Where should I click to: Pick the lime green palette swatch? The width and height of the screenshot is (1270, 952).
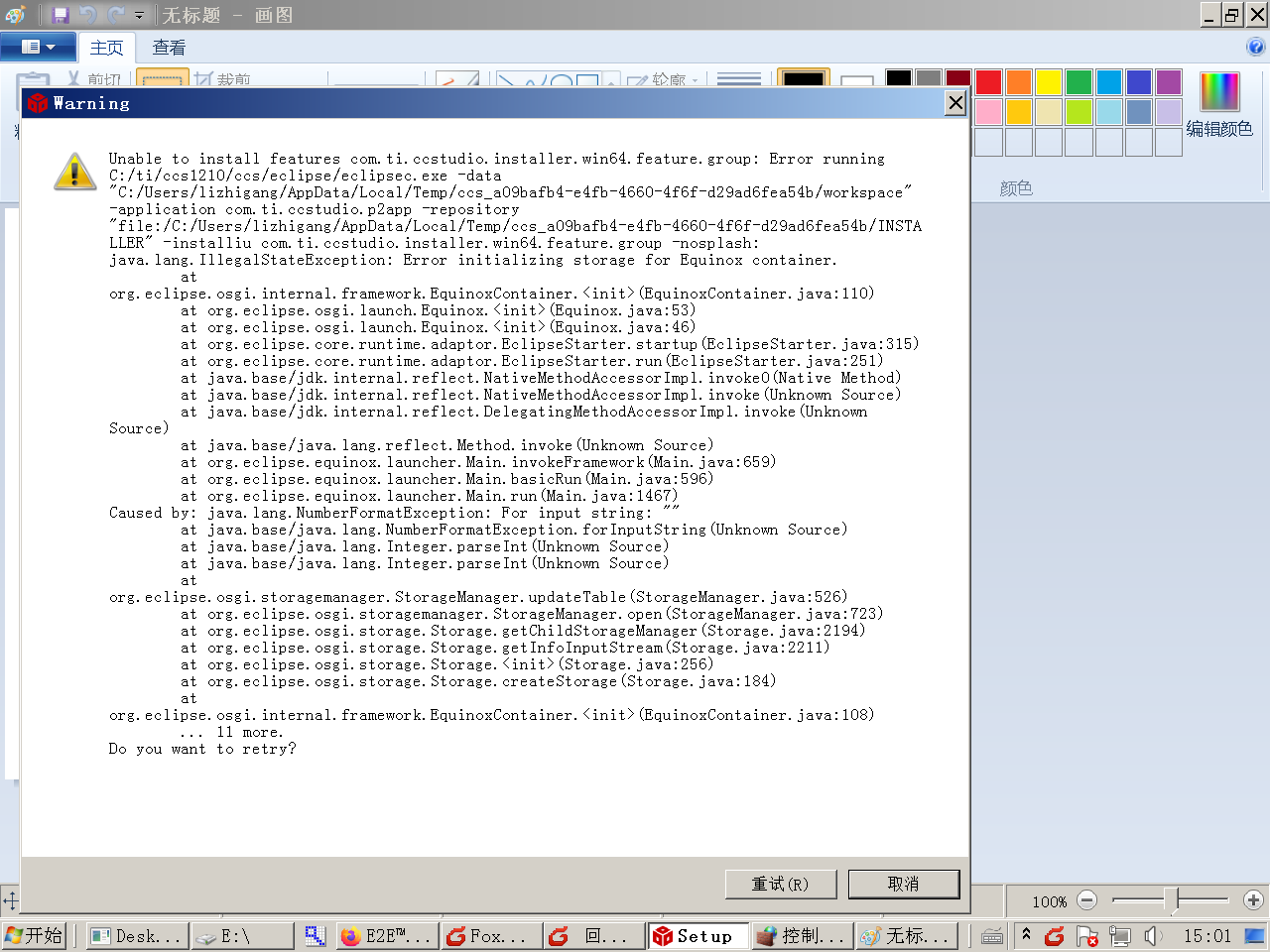(x=1079, y=112)
